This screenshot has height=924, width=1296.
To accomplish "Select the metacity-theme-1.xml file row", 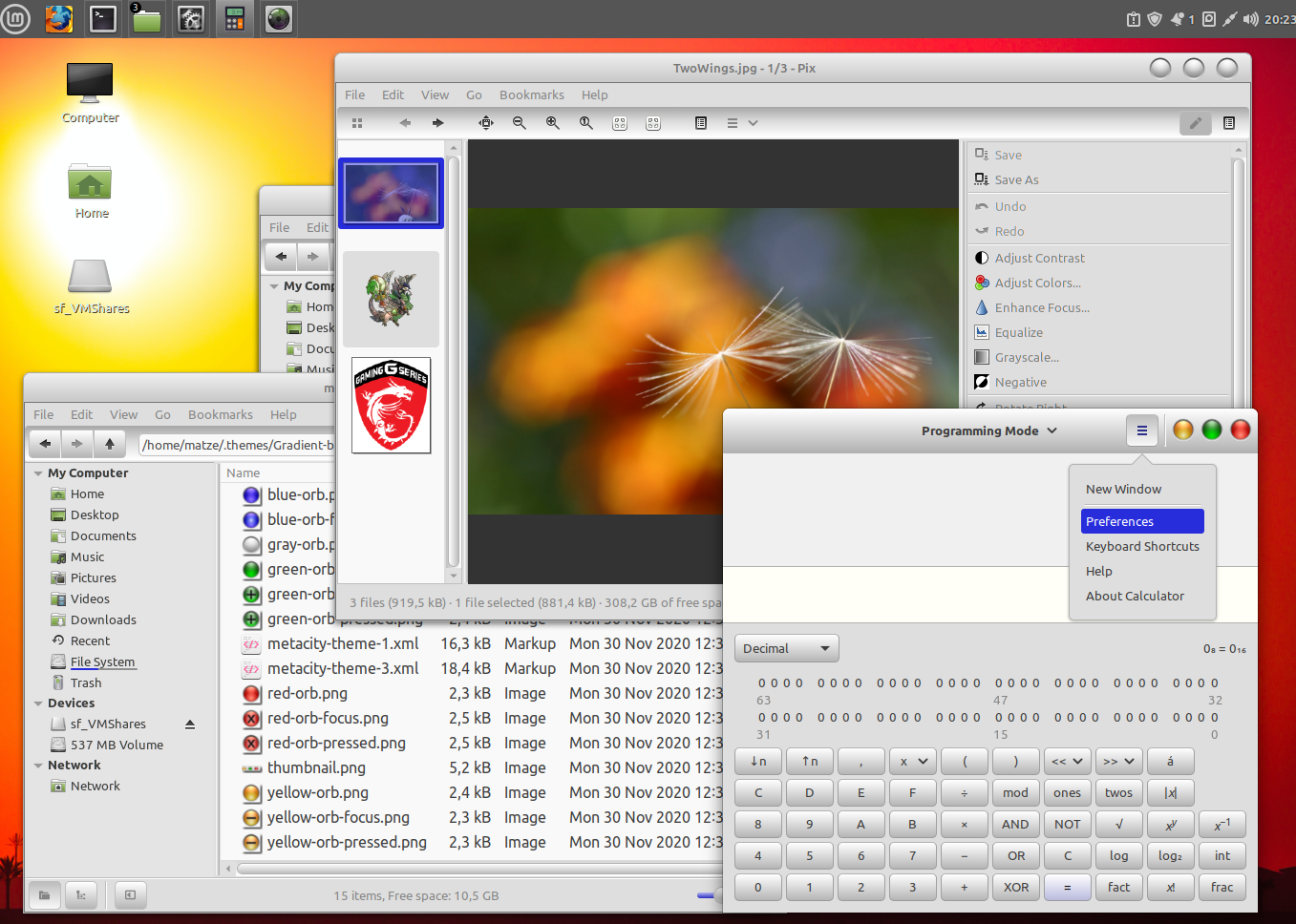I will click(480, 643).
